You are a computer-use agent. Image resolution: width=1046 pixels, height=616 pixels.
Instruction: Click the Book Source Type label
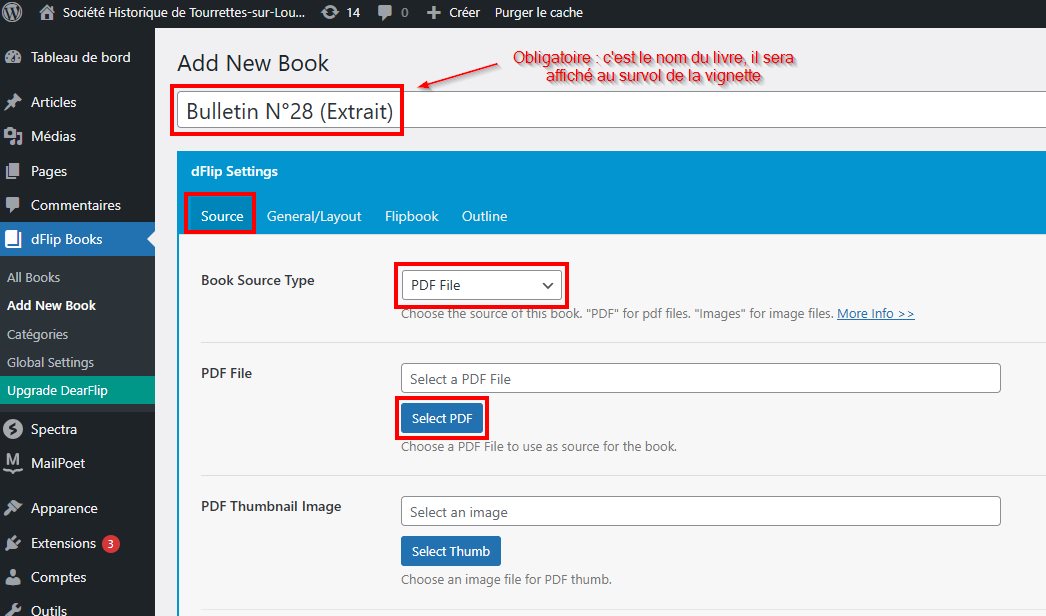pyautogui.click(x=257, y=280)
